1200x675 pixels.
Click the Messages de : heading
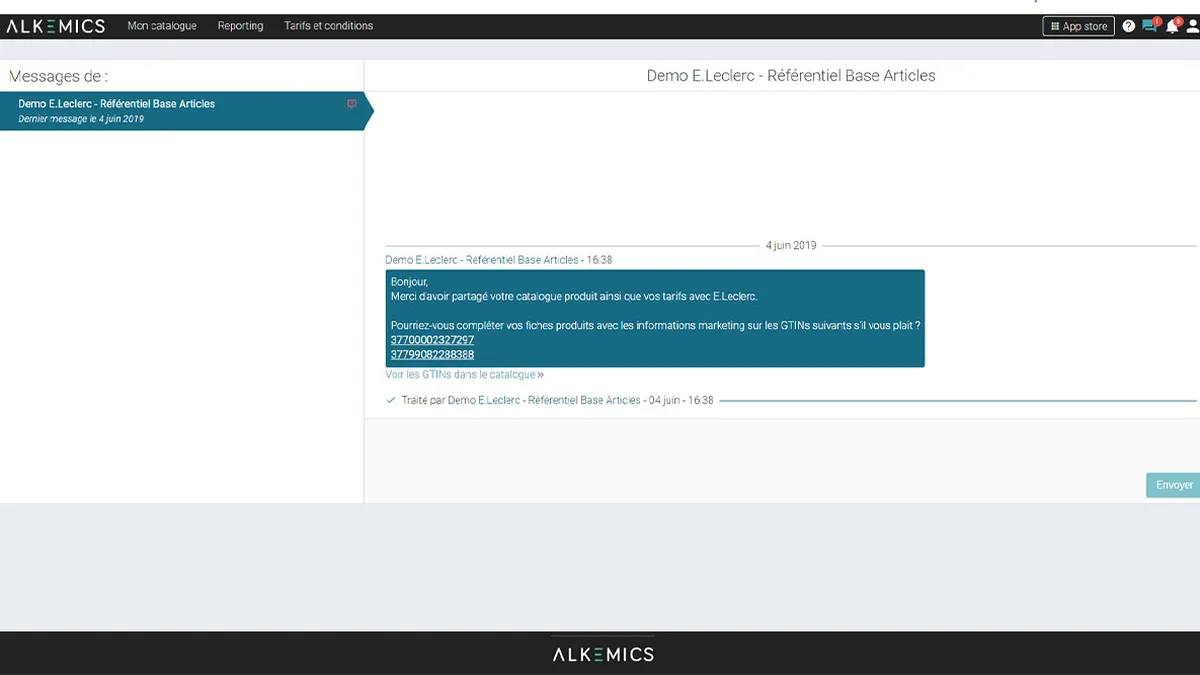click(x=58, y=76)
